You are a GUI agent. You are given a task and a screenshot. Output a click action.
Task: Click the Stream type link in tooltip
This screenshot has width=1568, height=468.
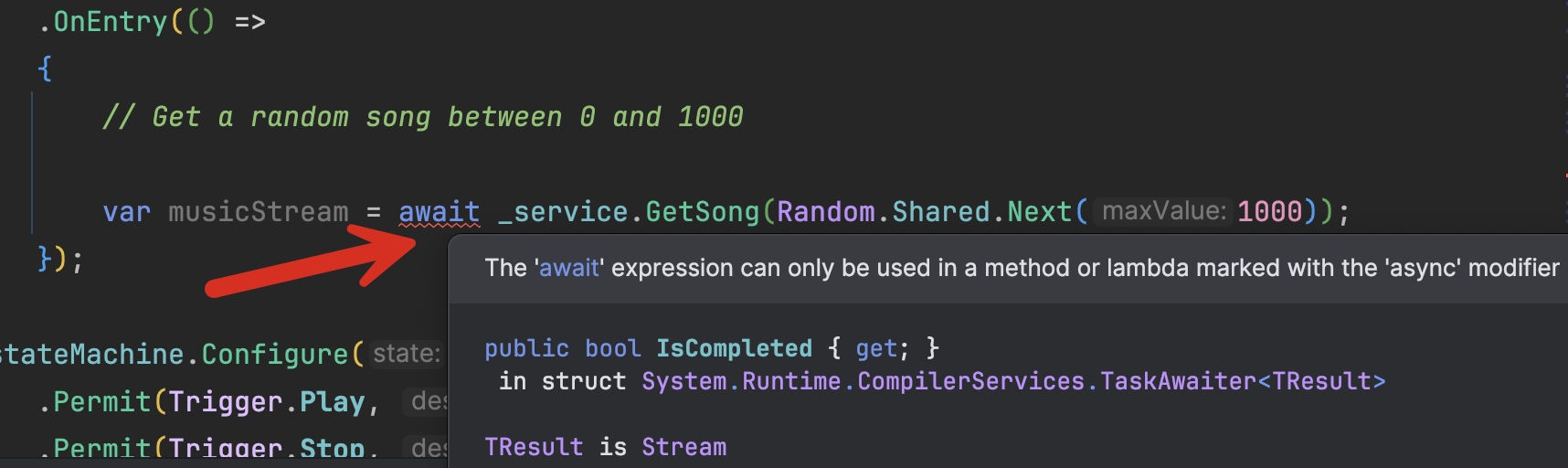coord(683,447)
